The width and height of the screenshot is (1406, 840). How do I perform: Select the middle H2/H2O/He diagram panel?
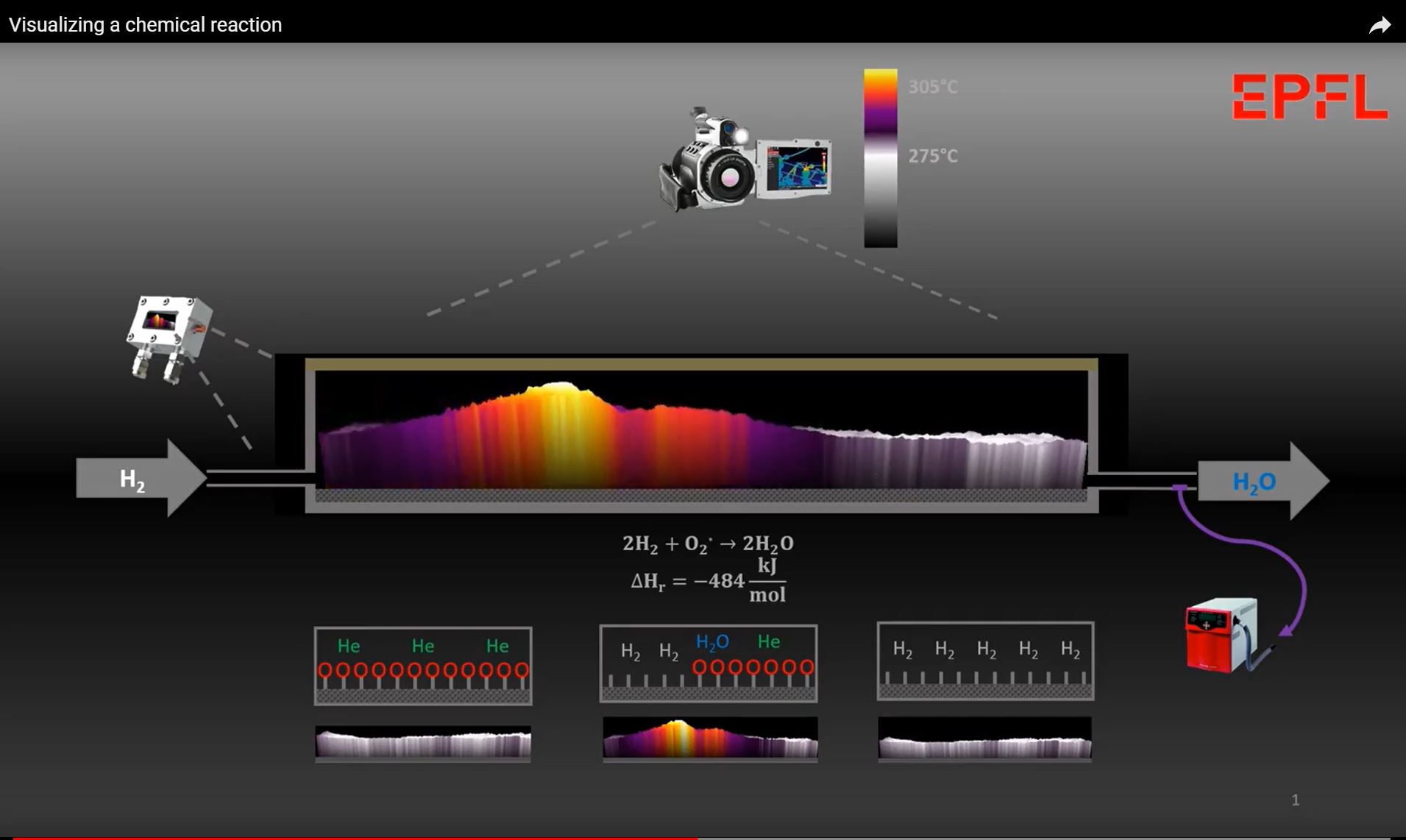pos(708,663)
